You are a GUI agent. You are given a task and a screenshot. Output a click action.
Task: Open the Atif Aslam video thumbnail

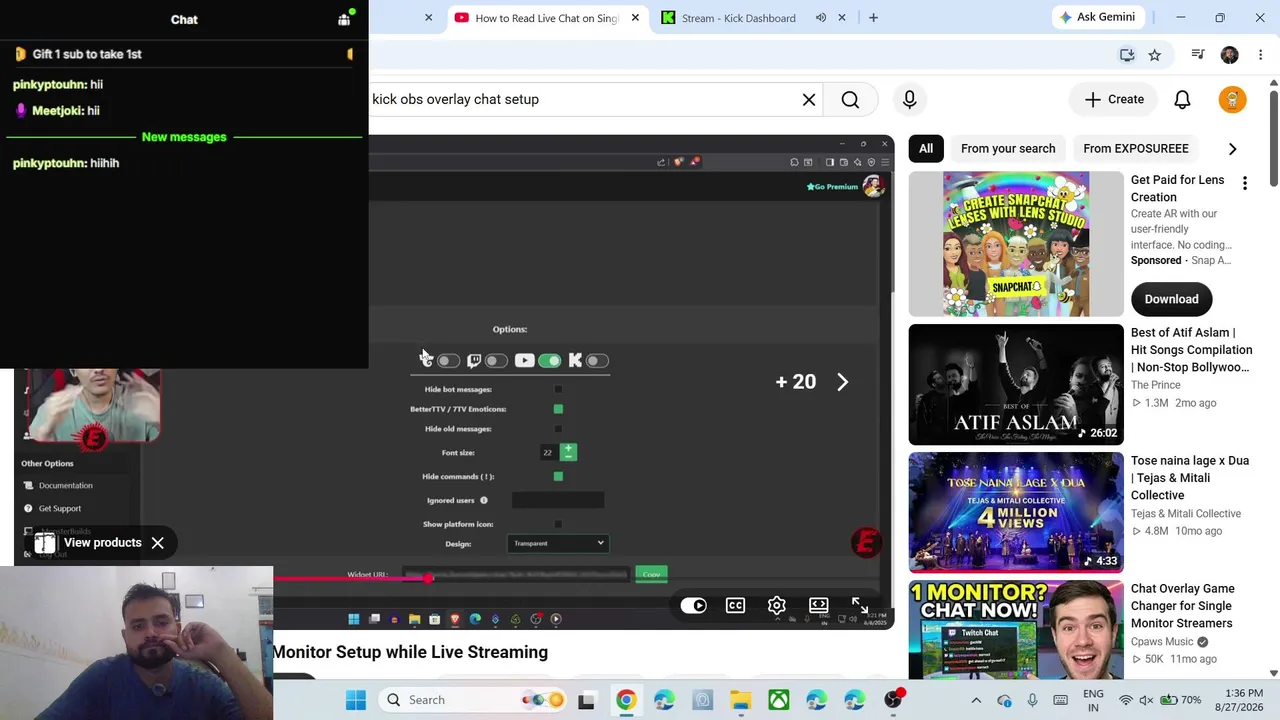[1016, 385]
